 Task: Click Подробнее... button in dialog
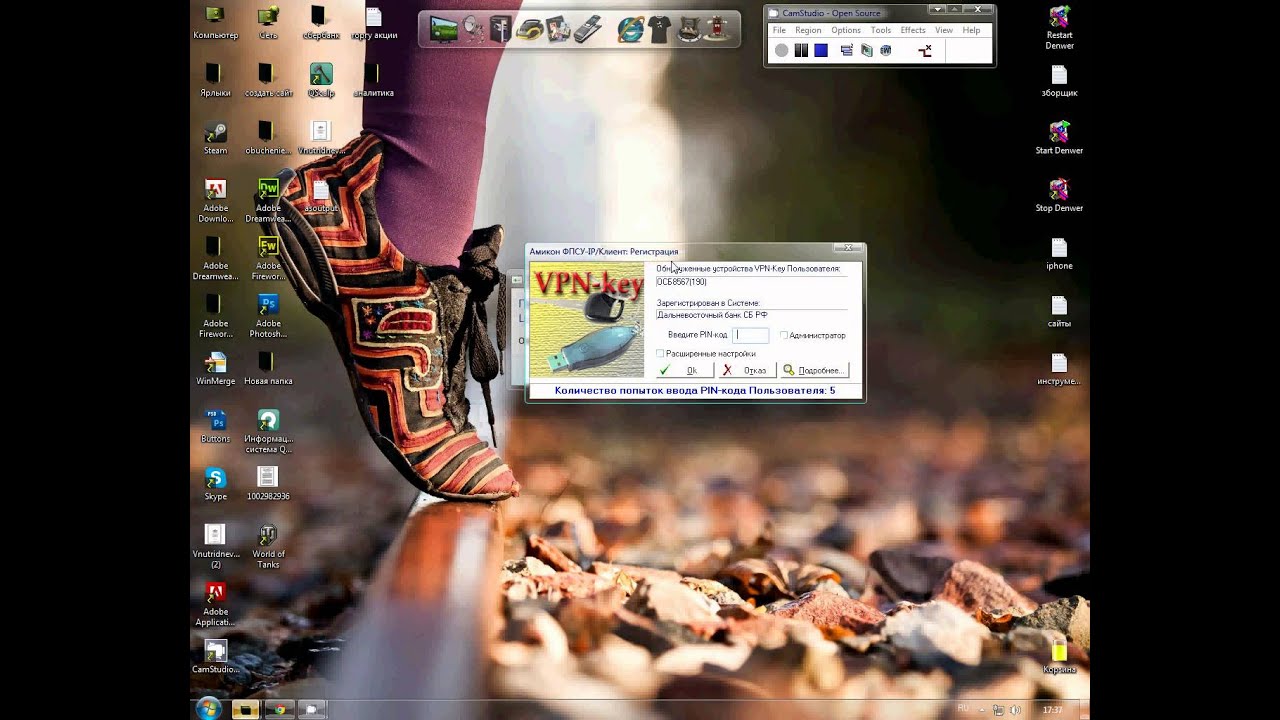click(x=815, y=370)
